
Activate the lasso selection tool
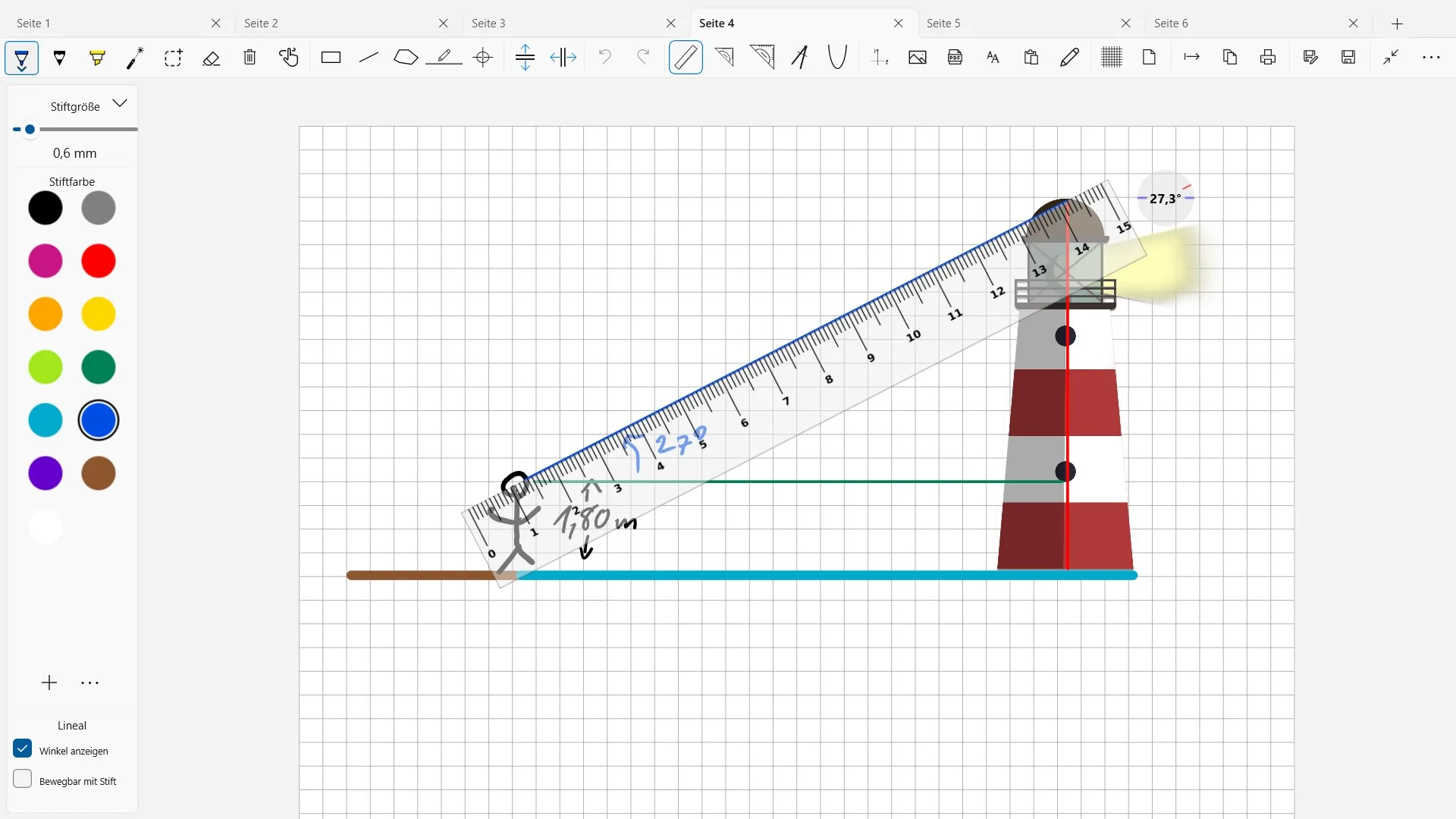(x=173, y=58)
